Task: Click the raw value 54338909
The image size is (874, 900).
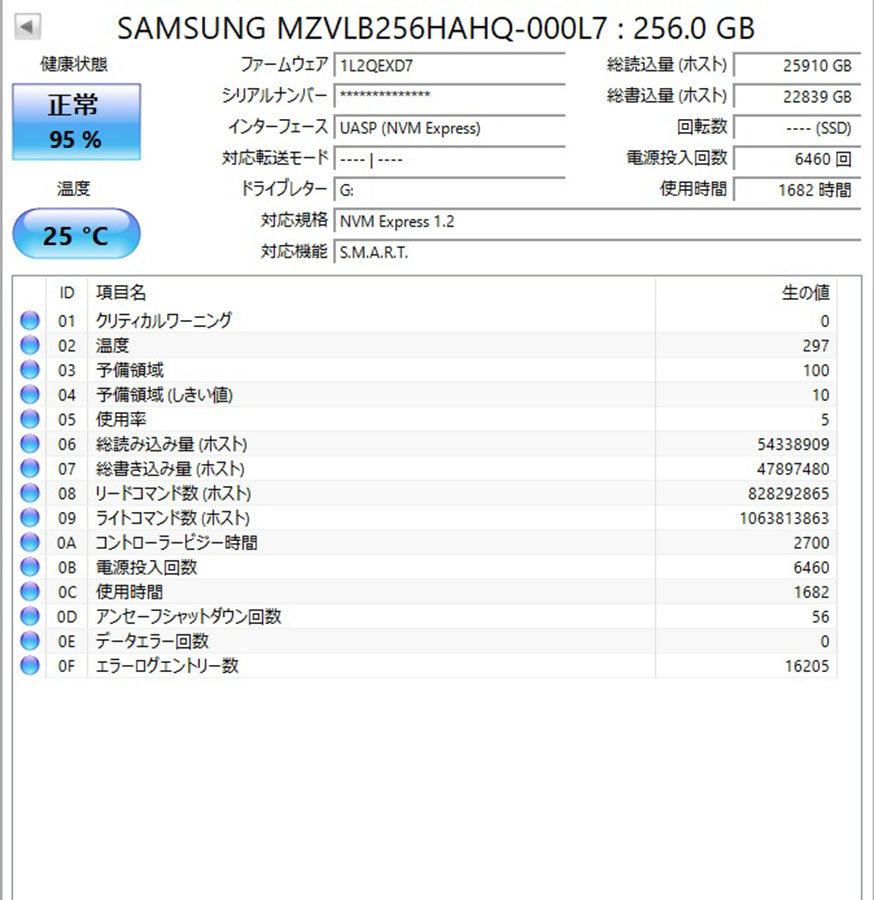Action: click(x=793, y=444)
